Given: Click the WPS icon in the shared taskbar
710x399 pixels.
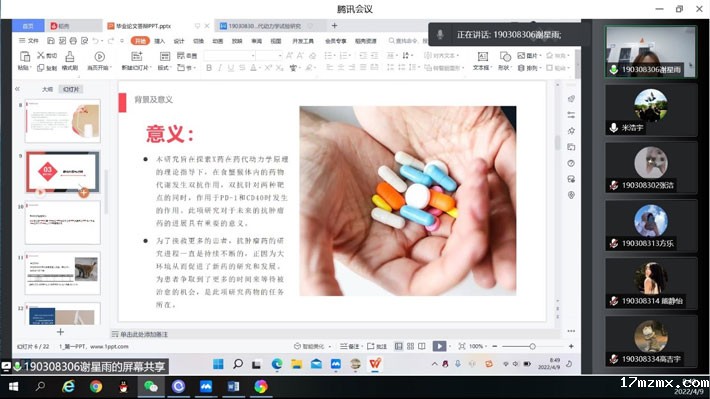Looking at the screenshot, I should 375,364.
